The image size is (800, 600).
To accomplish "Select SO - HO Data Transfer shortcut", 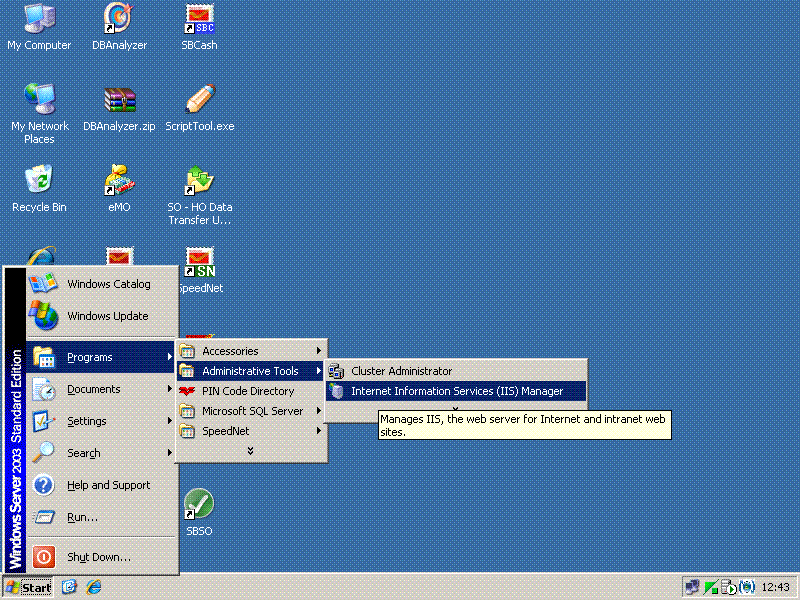I will pyautogui.click(x=199, y=195).
